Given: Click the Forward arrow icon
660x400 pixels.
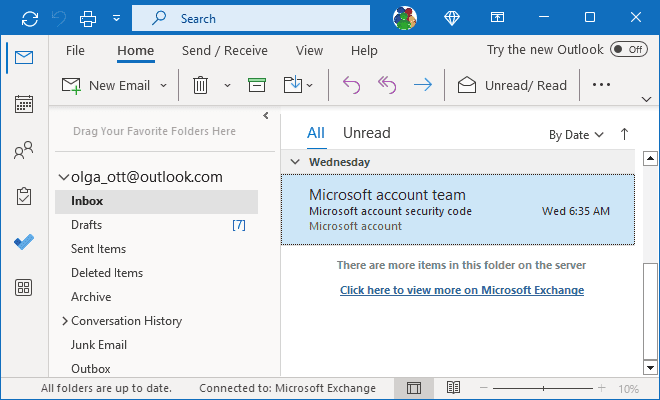Looking at the screenshot, I should [x=422, y=85].
